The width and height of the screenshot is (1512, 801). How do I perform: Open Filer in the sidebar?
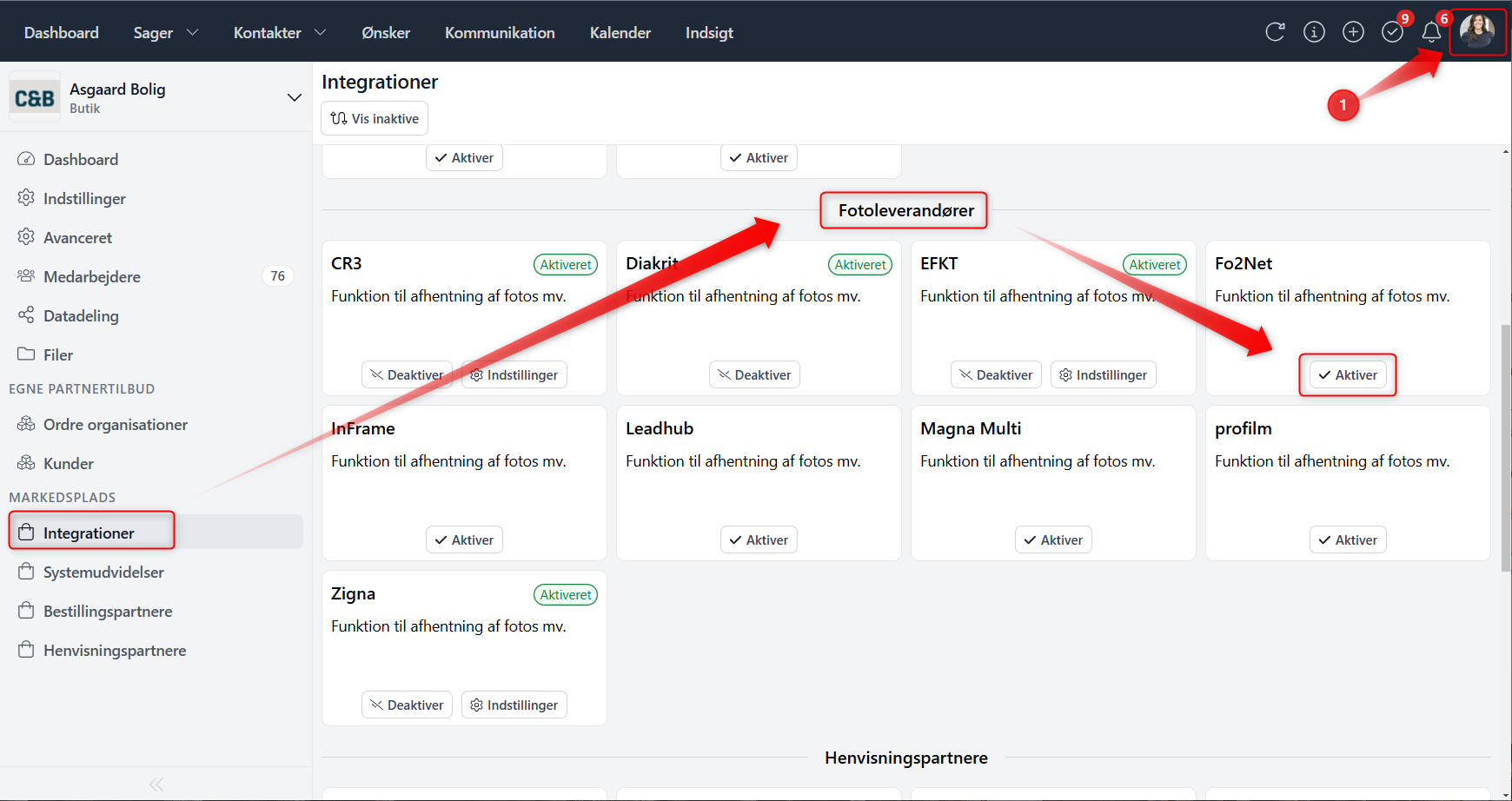tap(58, 354)
